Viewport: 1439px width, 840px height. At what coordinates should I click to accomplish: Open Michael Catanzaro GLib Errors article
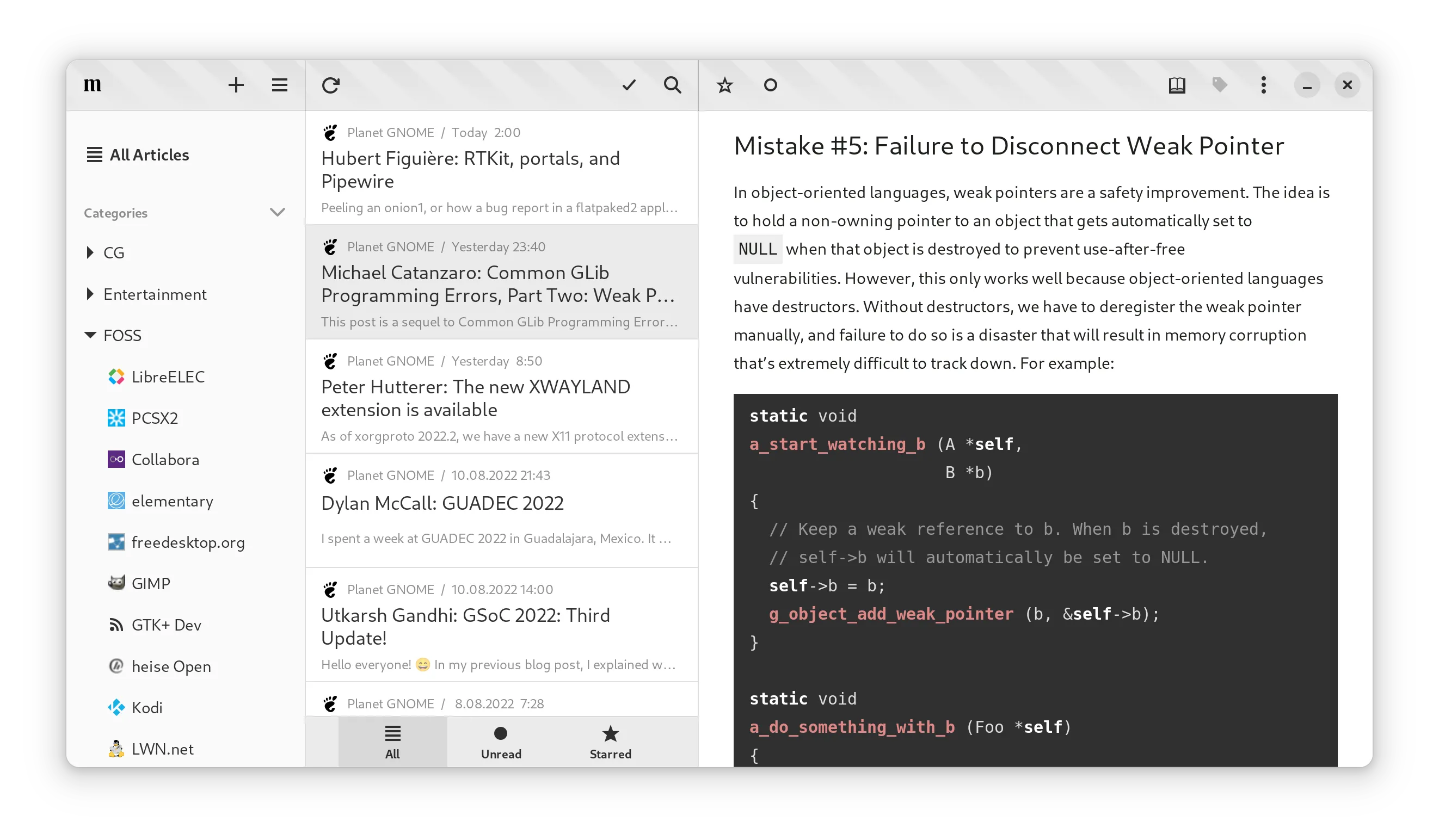[501, 282]
